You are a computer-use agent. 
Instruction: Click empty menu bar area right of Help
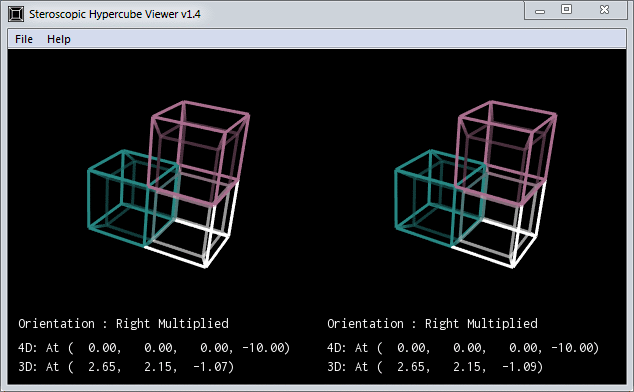[x=348, y=39]
